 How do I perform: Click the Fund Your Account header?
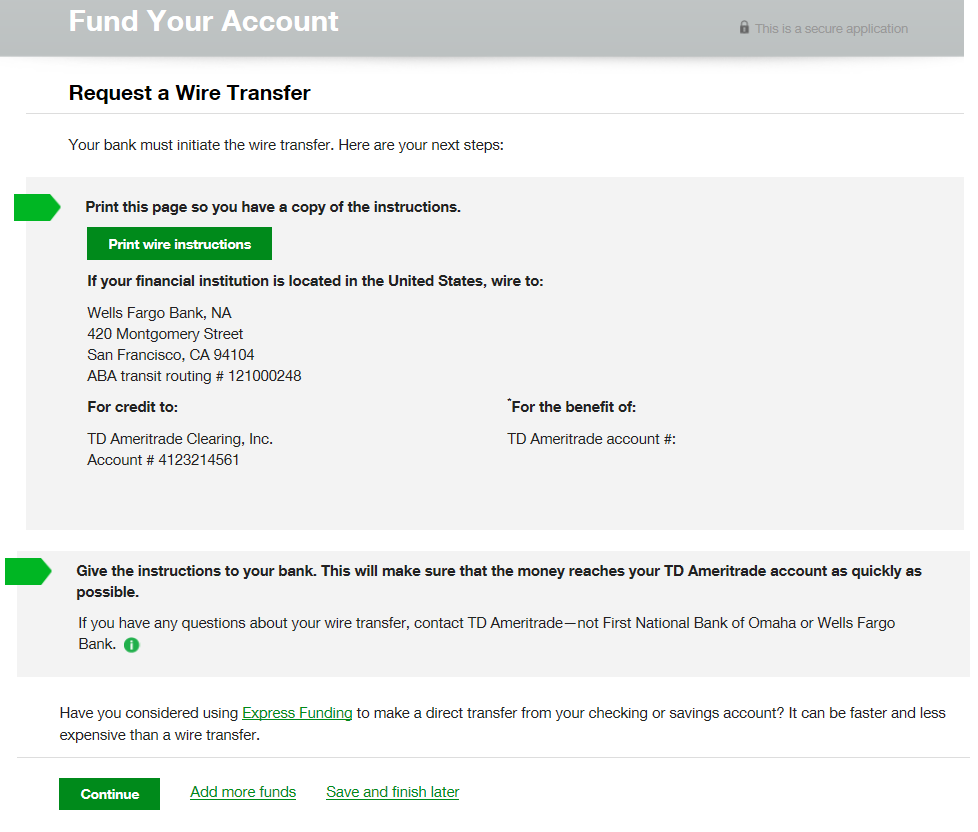coord(203,21)
